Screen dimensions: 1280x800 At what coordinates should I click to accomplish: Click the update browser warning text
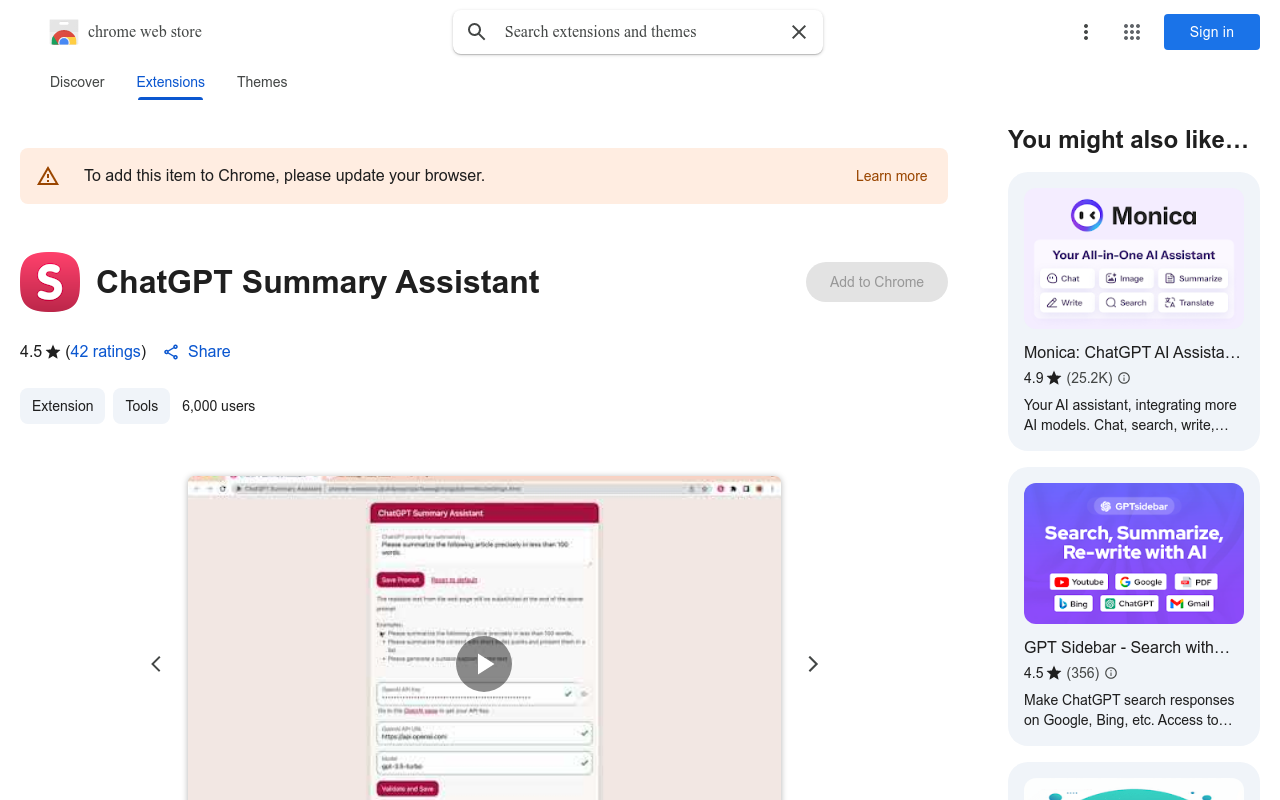(284, 176)
